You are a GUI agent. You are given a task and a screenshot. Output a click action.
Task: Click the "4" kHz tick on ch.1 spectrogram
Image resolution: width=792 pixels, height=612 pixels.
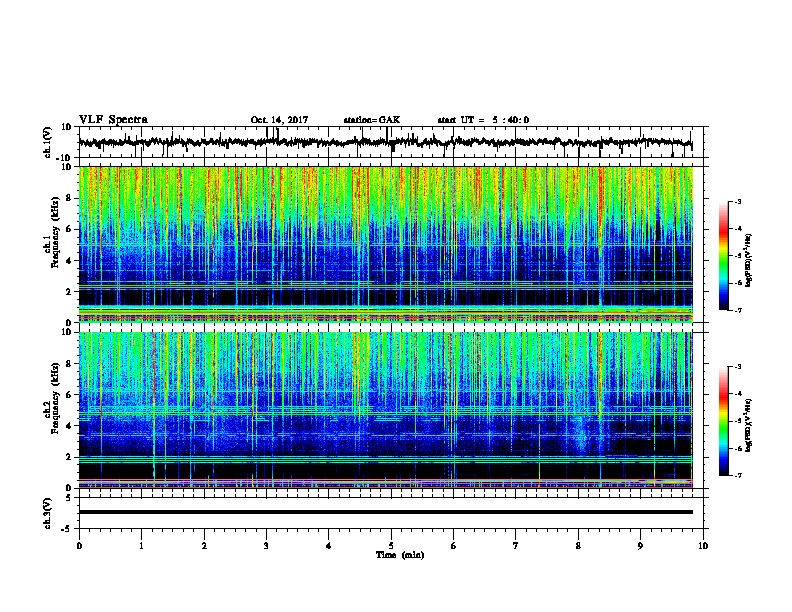pyautogui.click(x=69, y=261)
